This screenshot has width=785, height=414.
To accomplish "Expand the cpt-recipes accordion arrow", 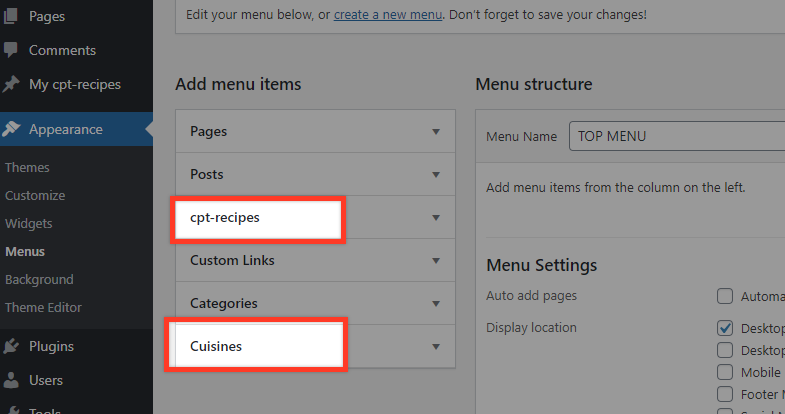I will (436, 218).
